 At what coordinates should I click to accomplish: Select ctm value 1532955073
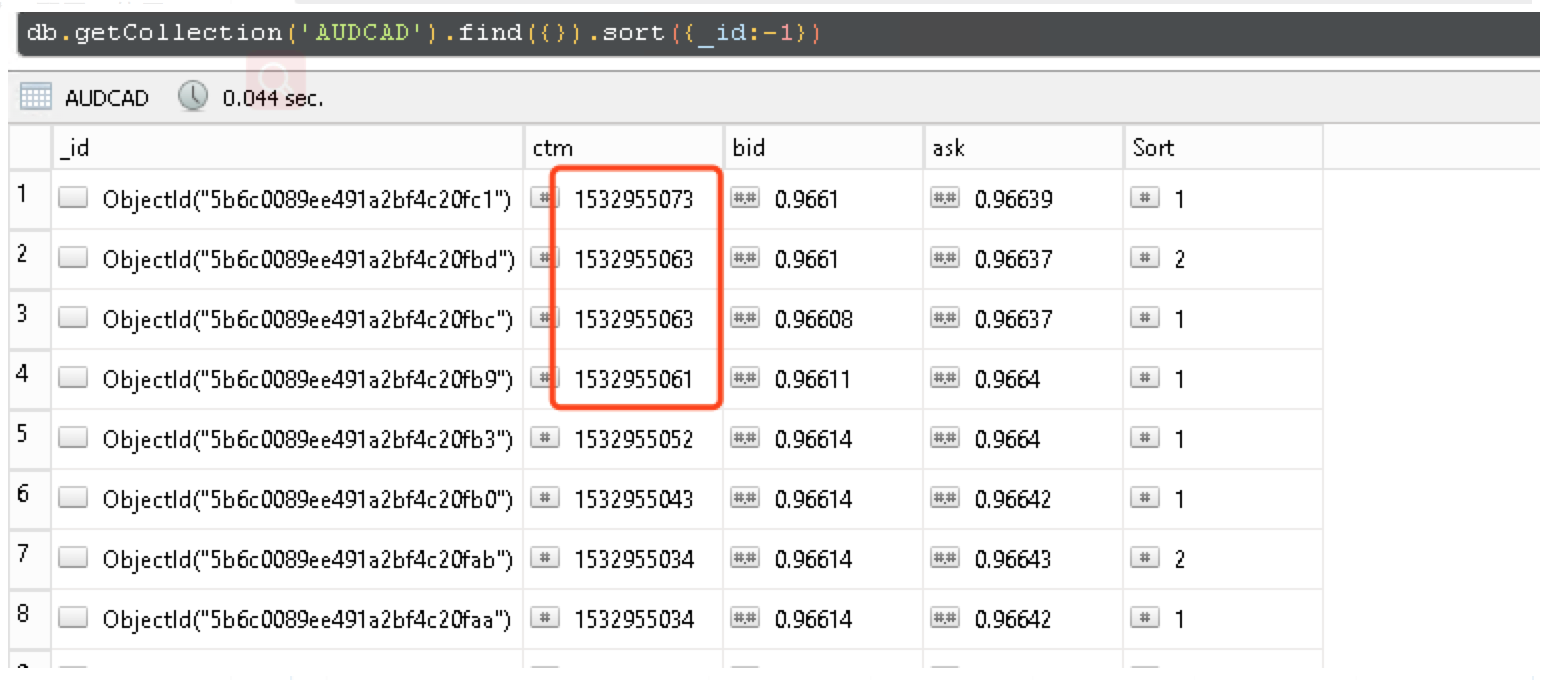[634, 199]
